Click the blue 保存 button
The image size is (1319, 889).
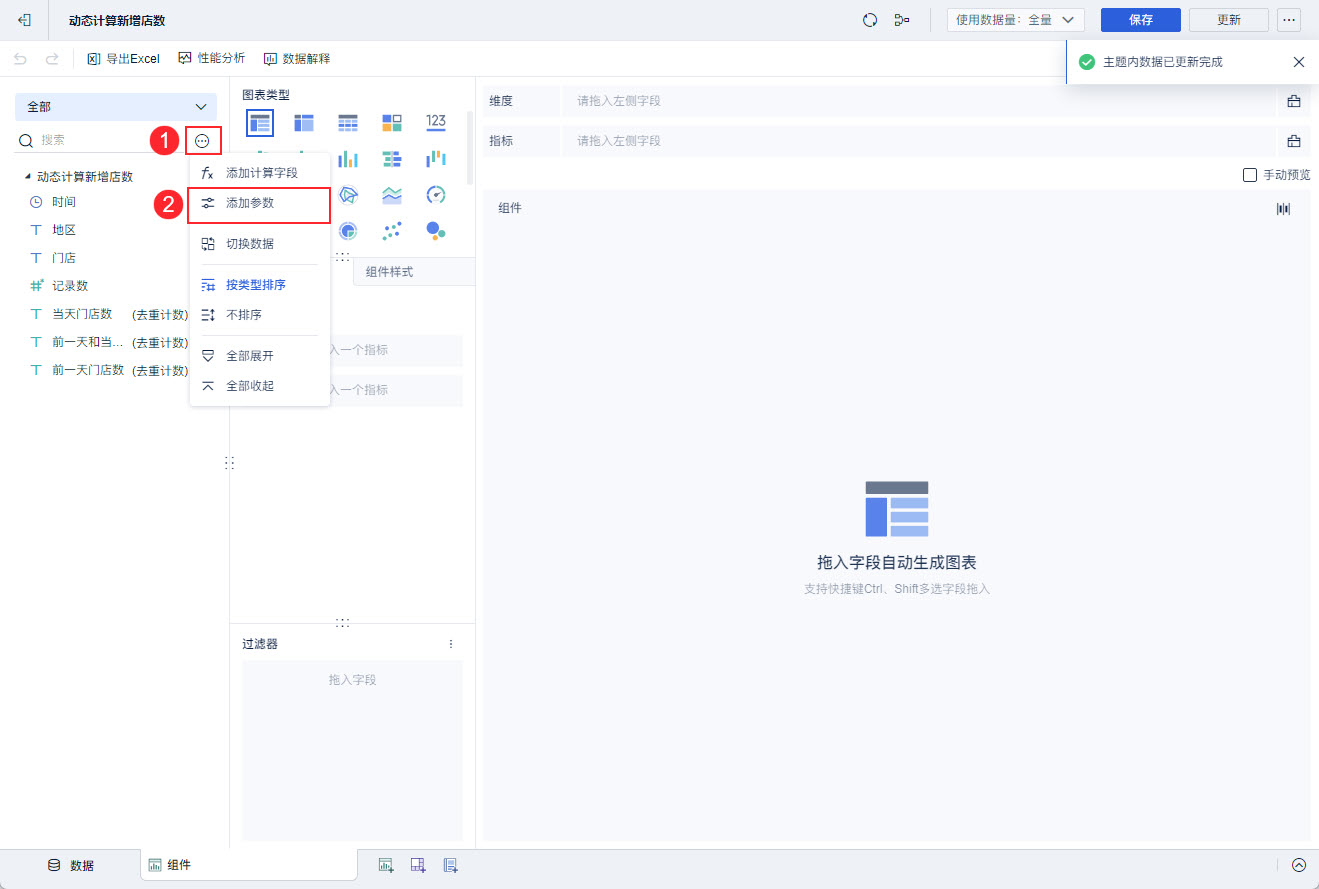pyautogui.click(x=1141, y=20)
